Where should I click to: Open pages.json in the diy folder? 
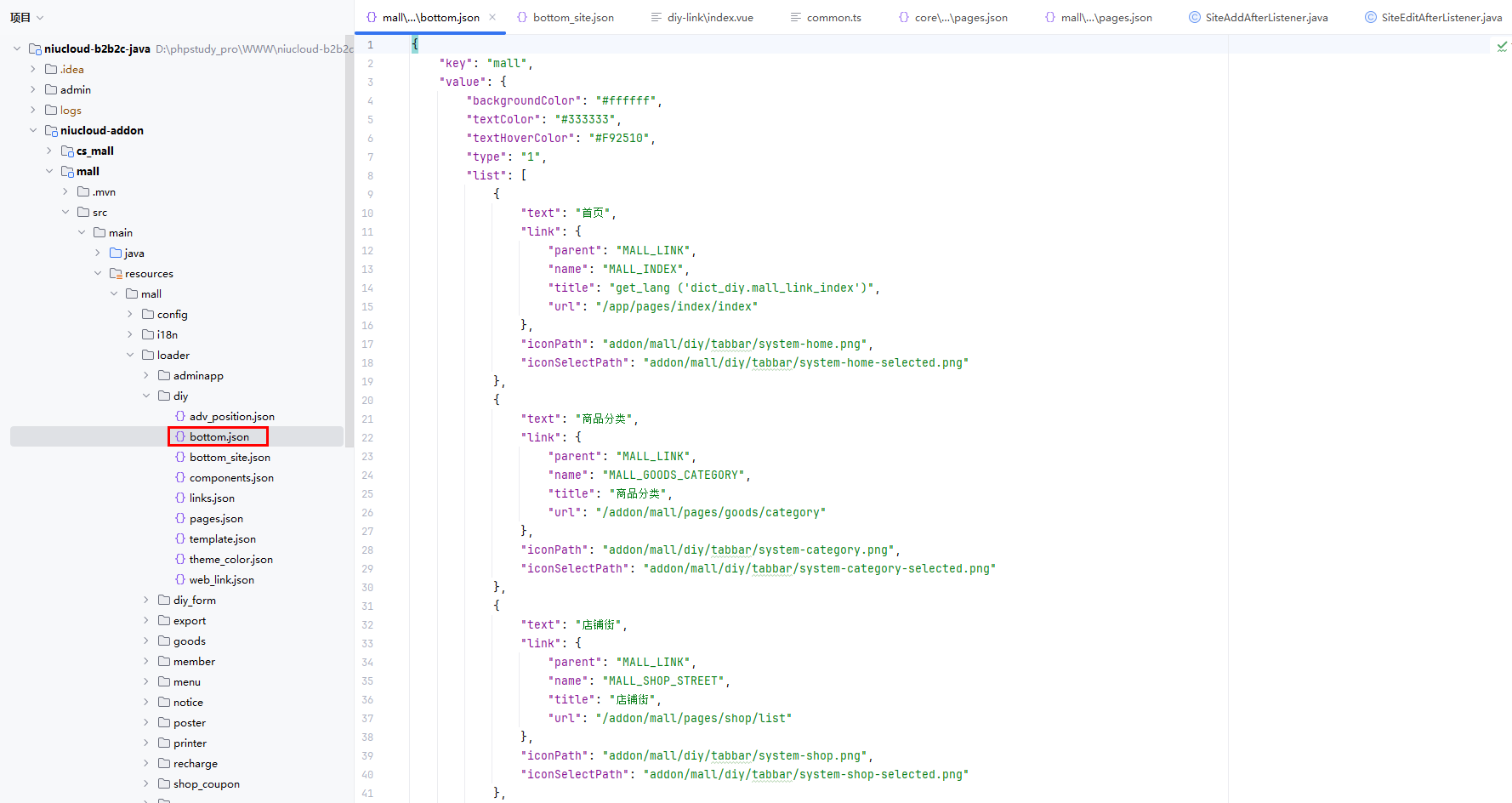(216, 518)
